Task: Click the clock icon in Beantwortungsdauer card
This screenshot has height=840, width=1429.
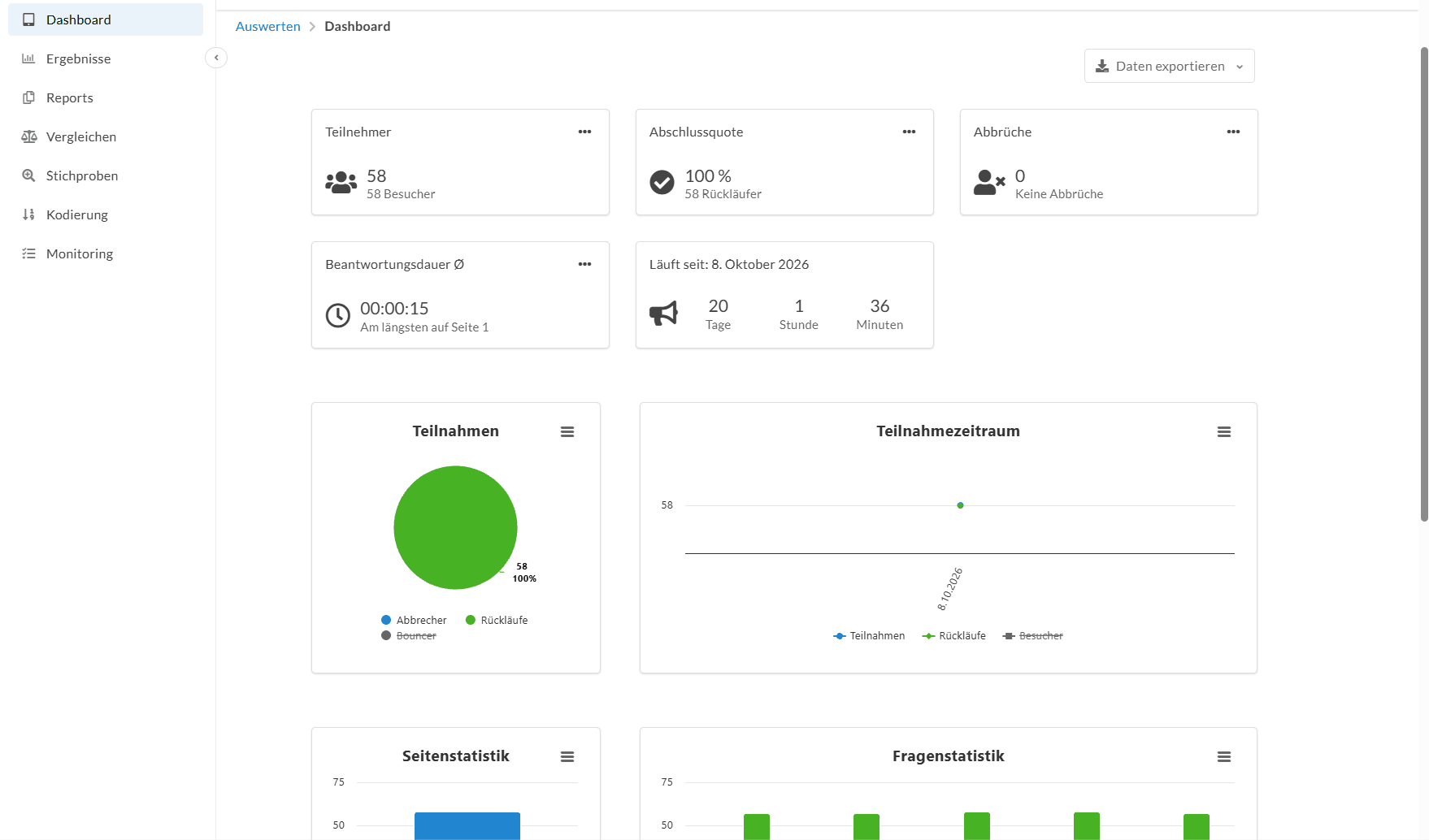Action: coord(338,315)
